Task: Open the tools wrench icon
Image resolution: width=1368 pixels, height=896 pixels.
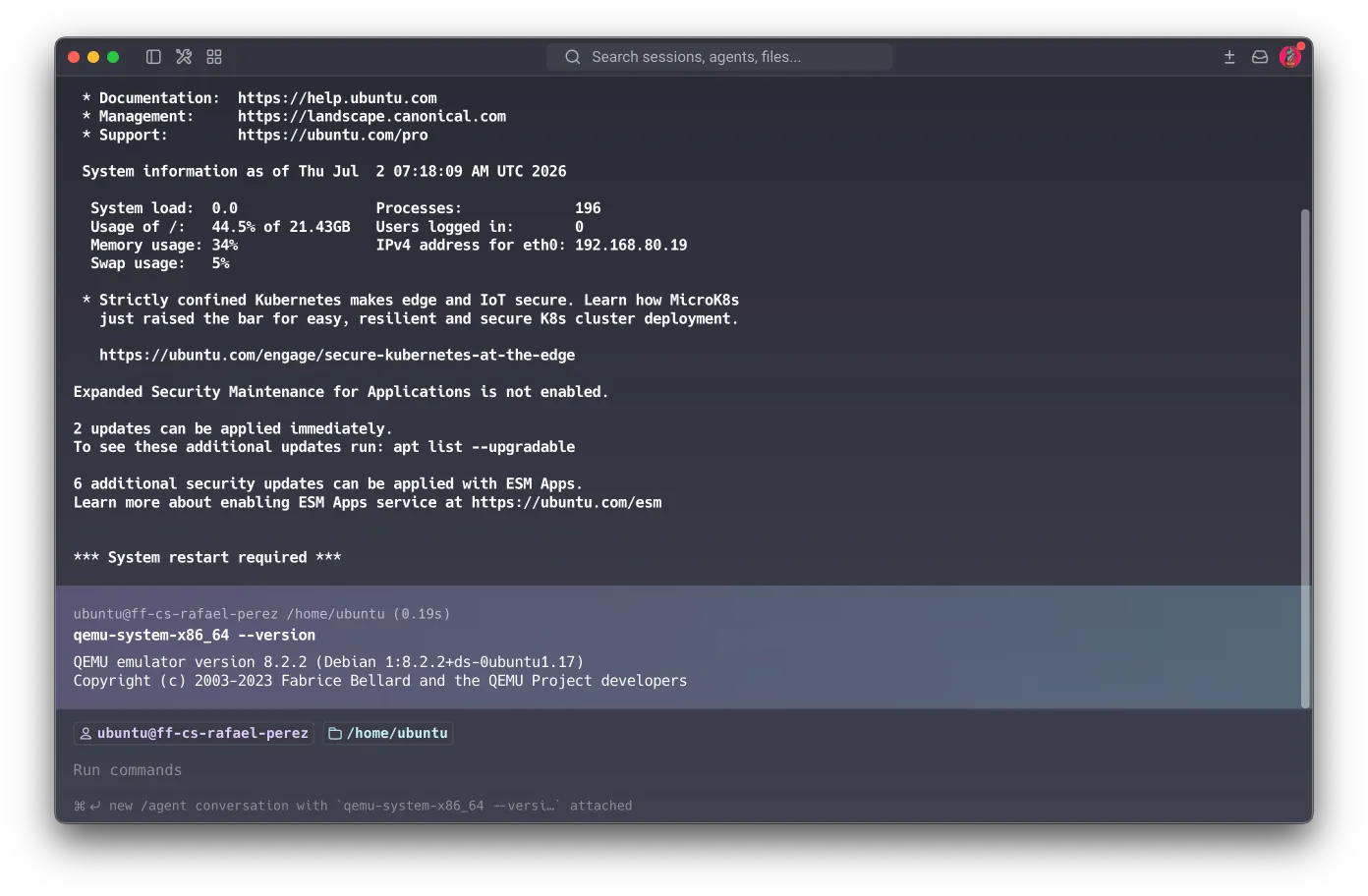Action: (184, 57)
